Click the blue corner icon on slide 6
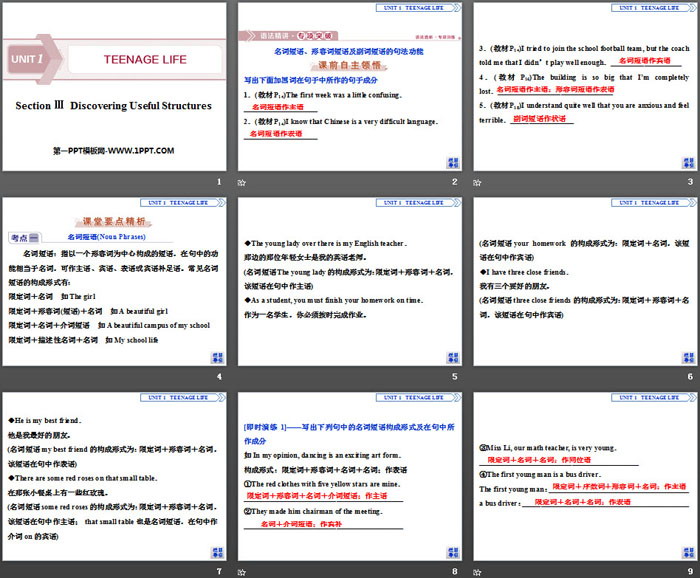The width and height of the screenshot is (700, 578). click(x=688, y=358)
